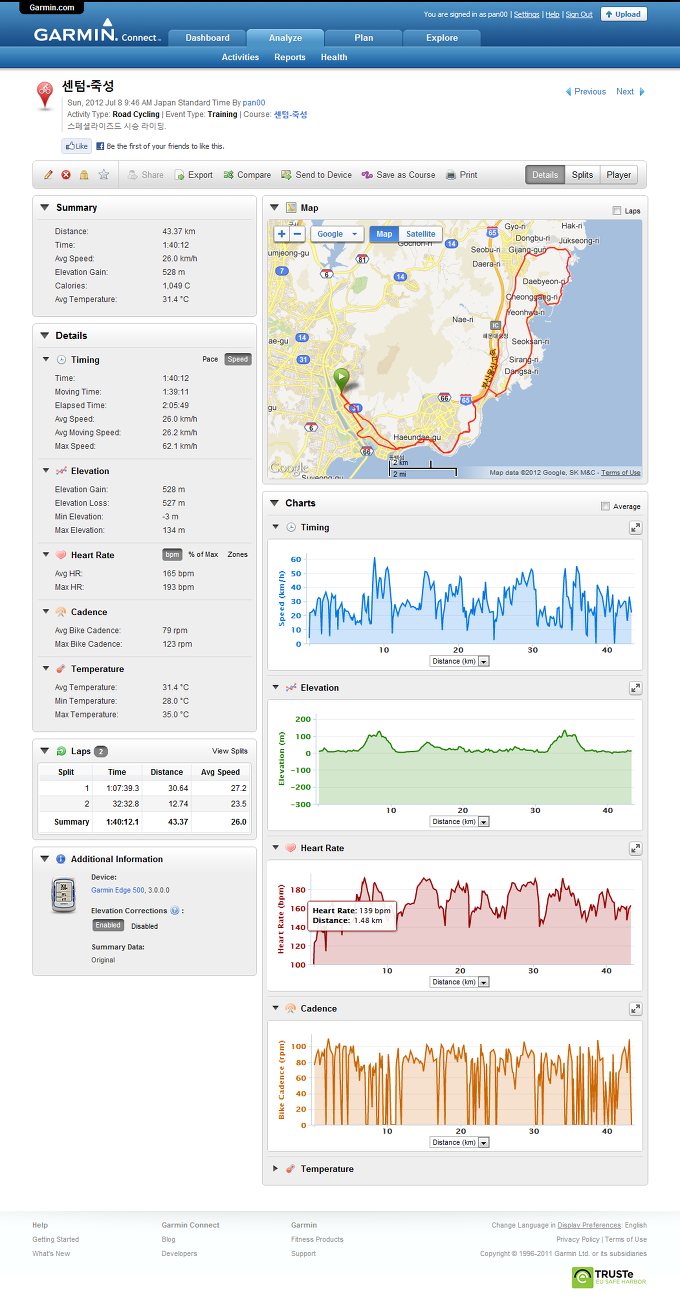Click Send to Device
This screenshot has height=1311, width=680.
point(316,175)
